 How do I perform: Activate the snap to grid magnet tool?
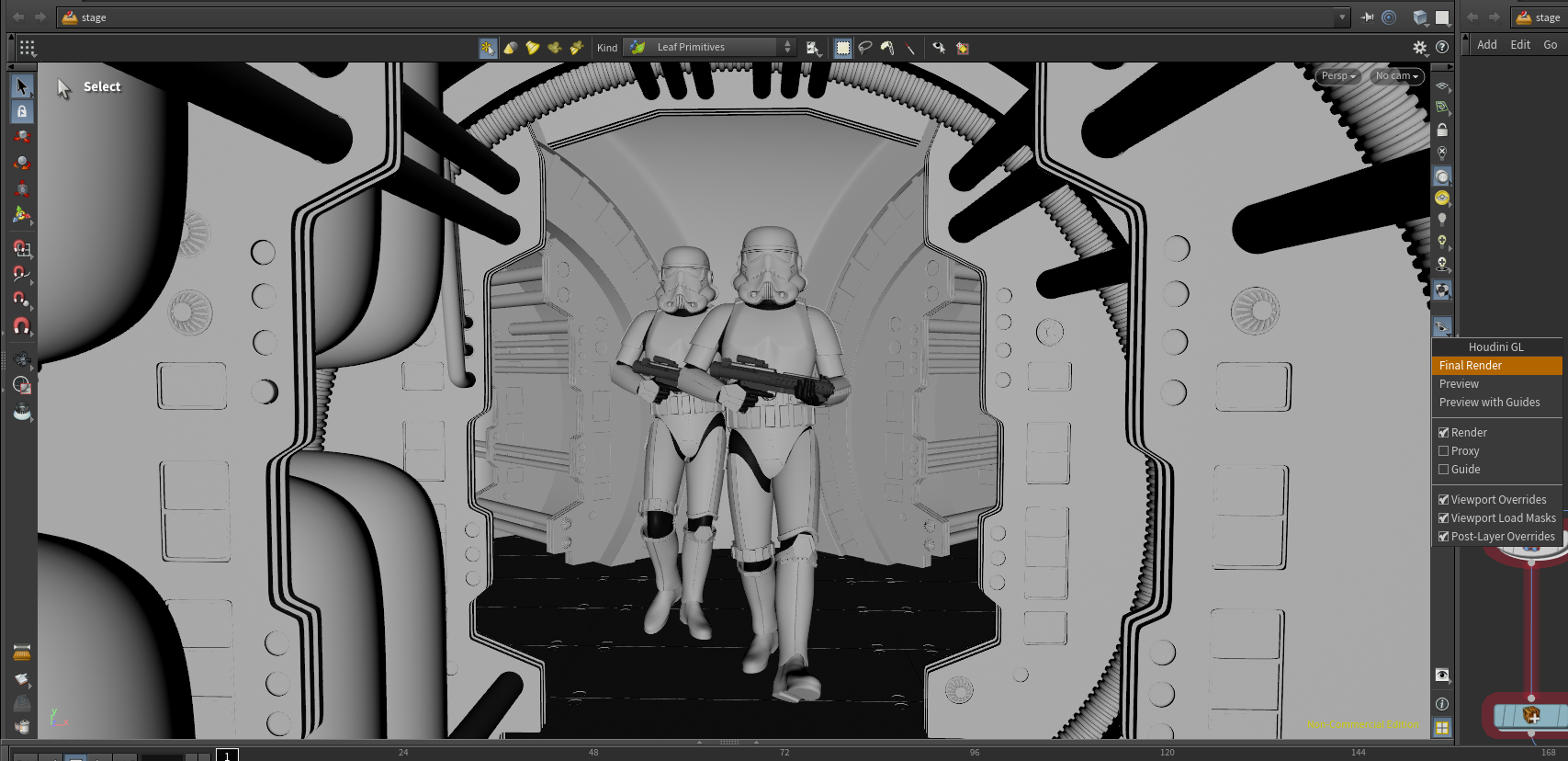click(22, 248)
